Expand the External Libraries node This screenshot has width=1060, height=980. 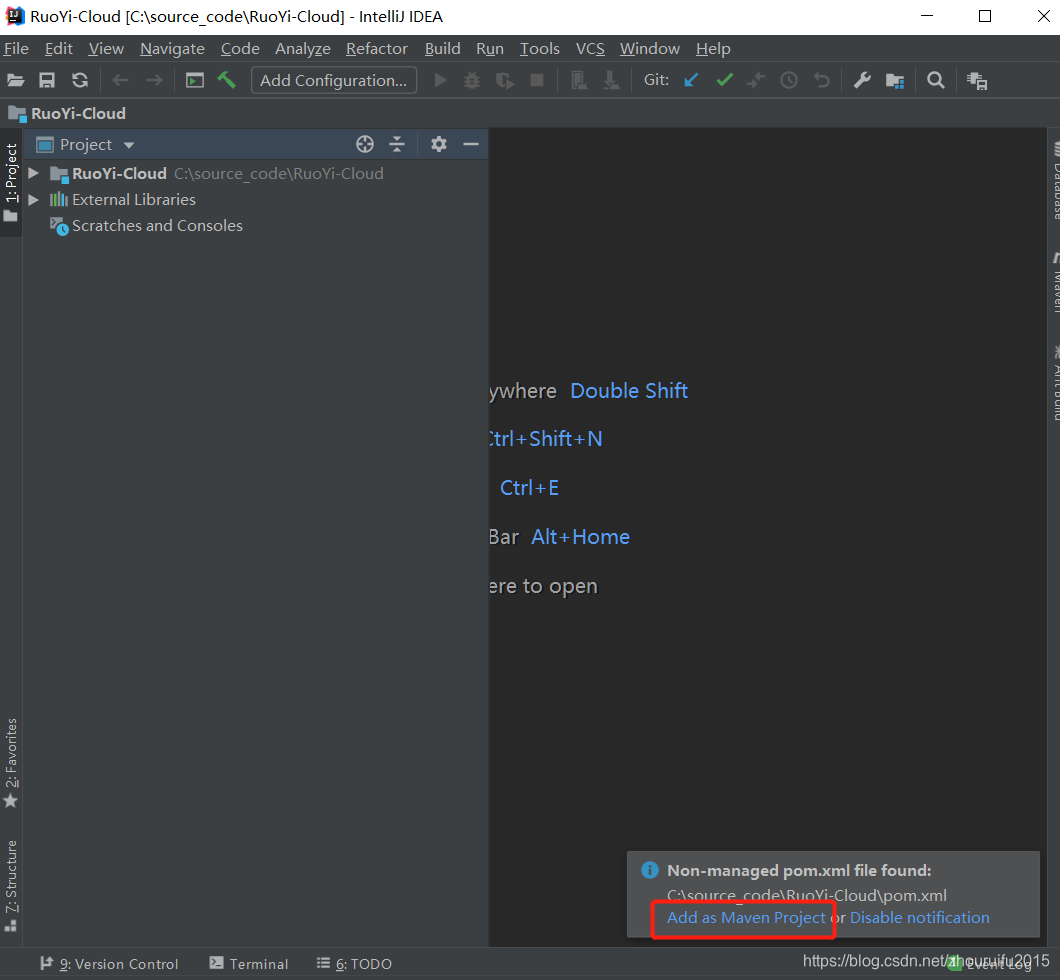33,200
